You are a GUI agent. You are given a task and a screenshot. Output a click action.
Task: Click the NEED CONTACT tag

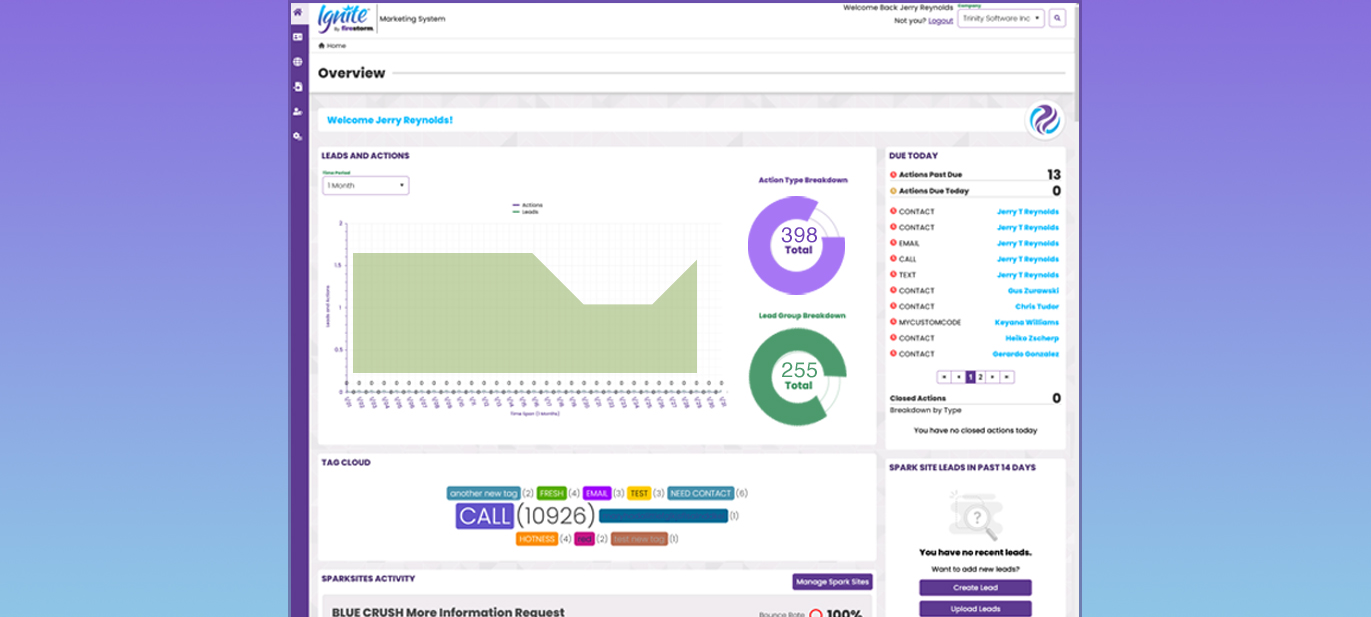(701, 493)
